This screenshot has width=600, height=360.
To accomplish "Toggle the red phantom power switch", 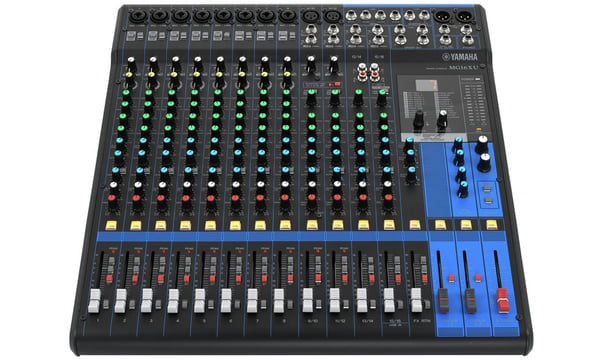I will click(x=338, y=84).
